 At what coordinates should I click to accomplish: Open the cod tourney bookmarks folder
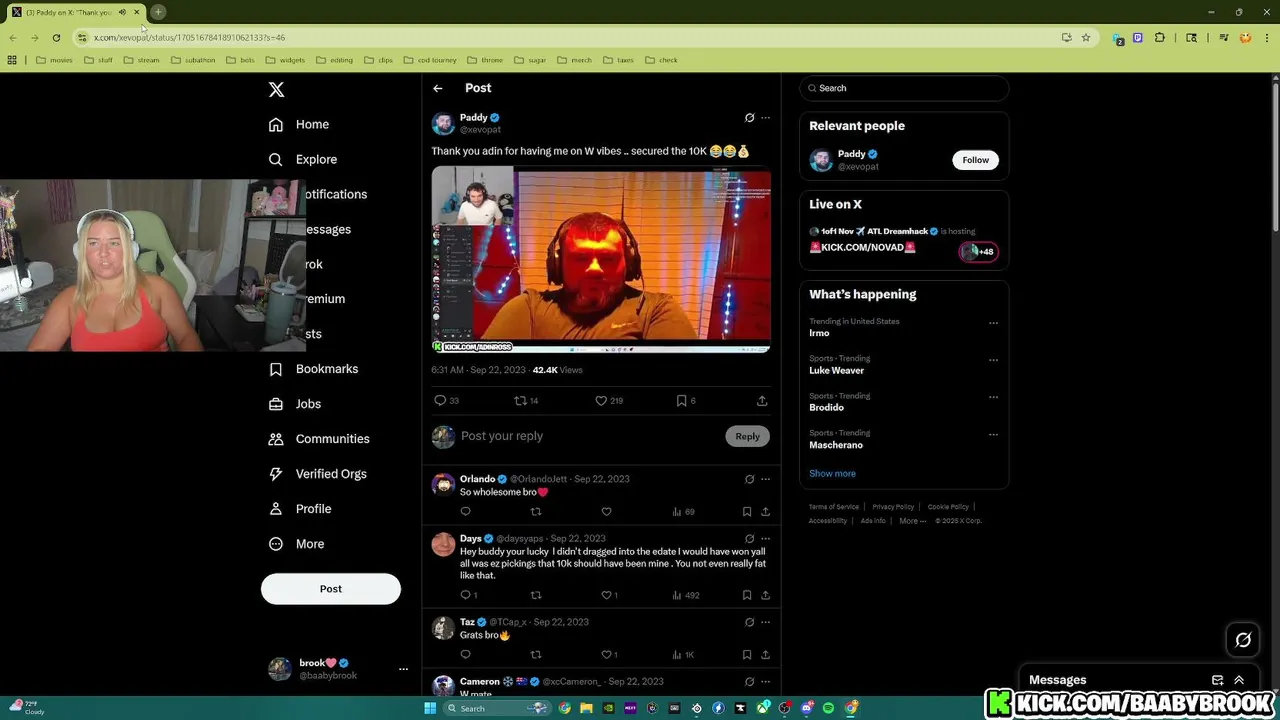429,60
